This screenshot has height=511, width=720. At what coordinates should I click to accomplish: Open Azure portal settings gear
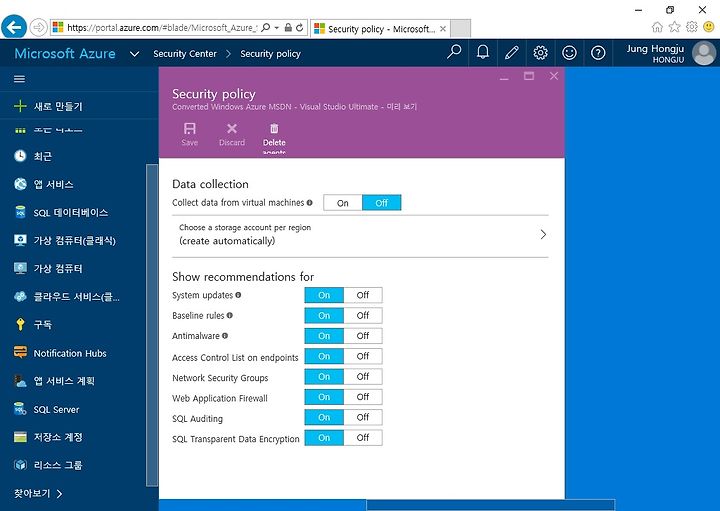(540, 52)
